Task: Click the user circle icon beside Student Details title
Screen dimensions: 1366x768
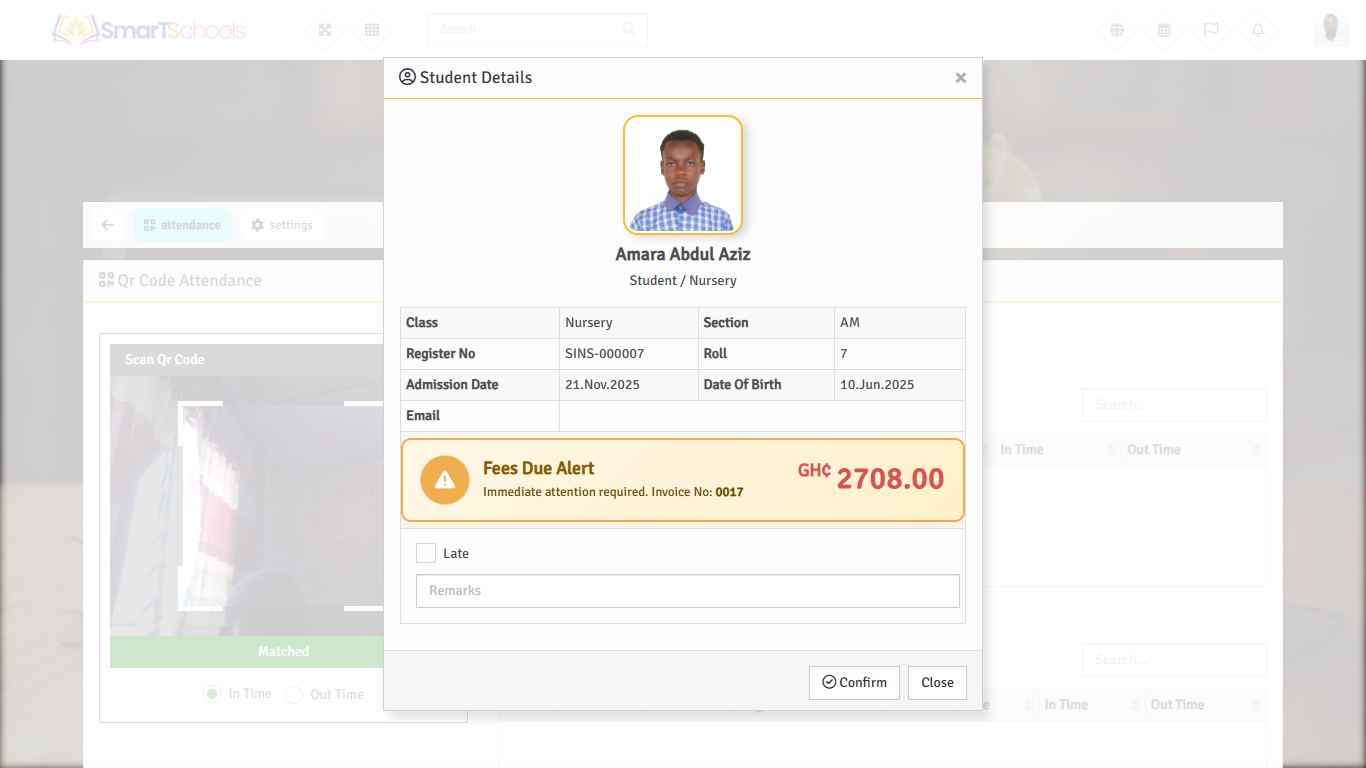Action: click(407, 77)
